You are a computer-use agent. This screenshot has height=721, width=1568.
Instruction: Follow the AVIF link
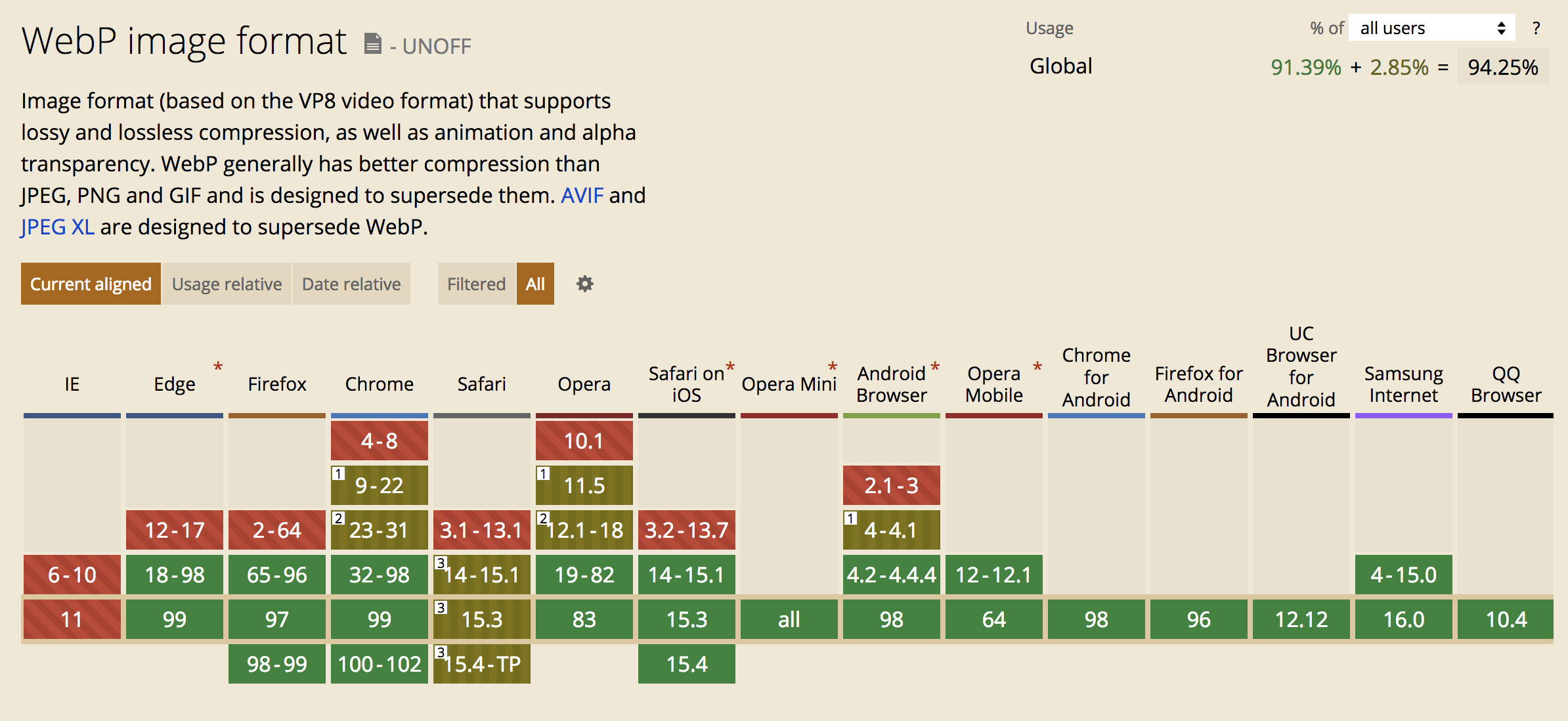[x=582, y=195]
